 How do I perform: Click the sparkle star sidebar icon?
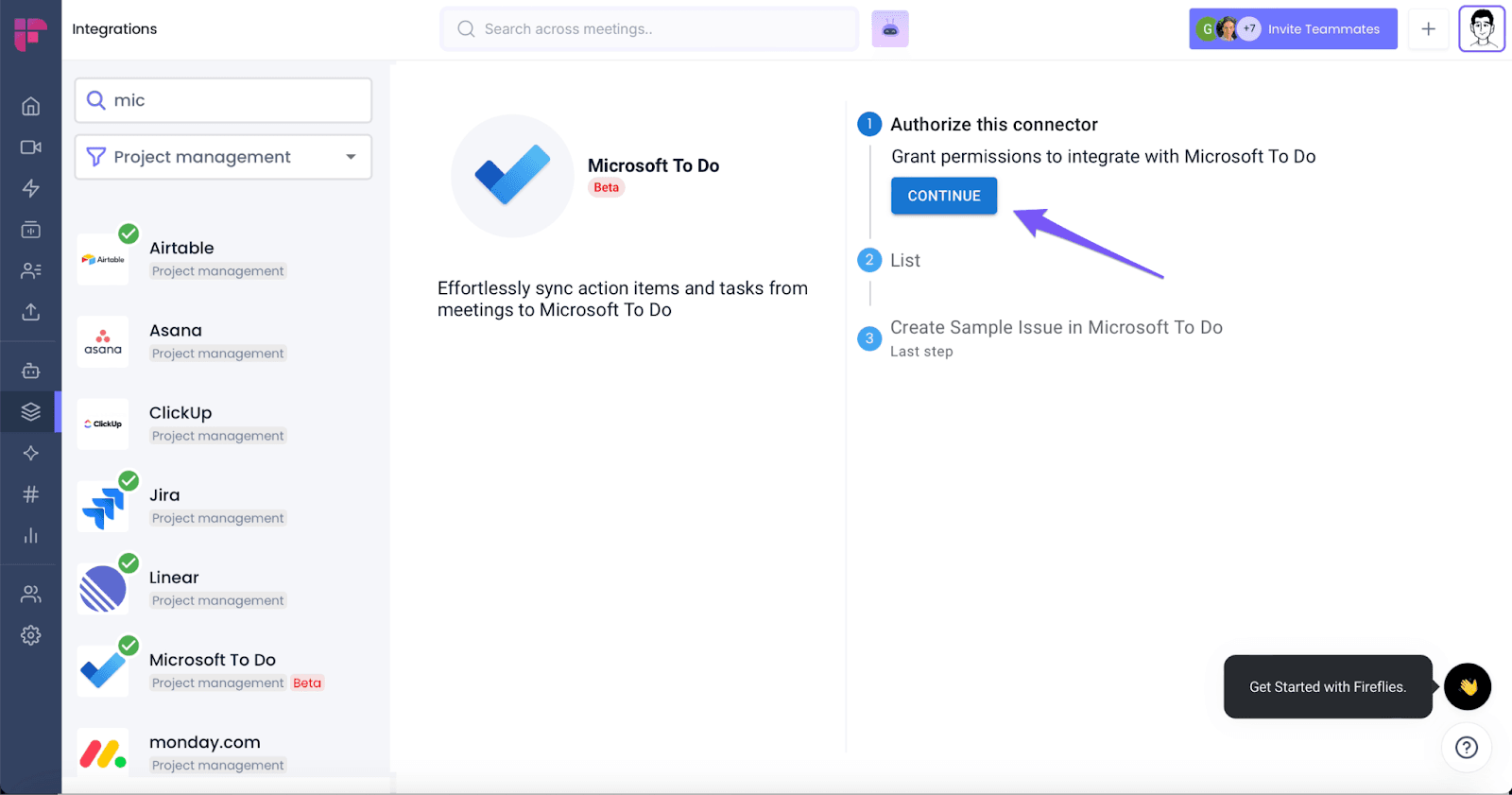[x=31, y=453]
